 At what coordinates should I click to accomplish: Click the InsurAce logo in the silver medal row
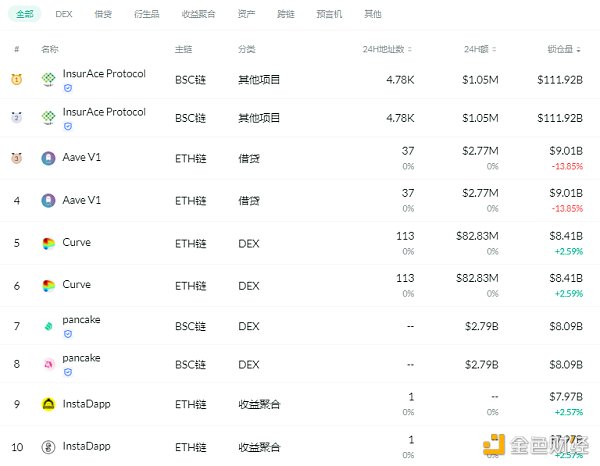click(48, 117)
